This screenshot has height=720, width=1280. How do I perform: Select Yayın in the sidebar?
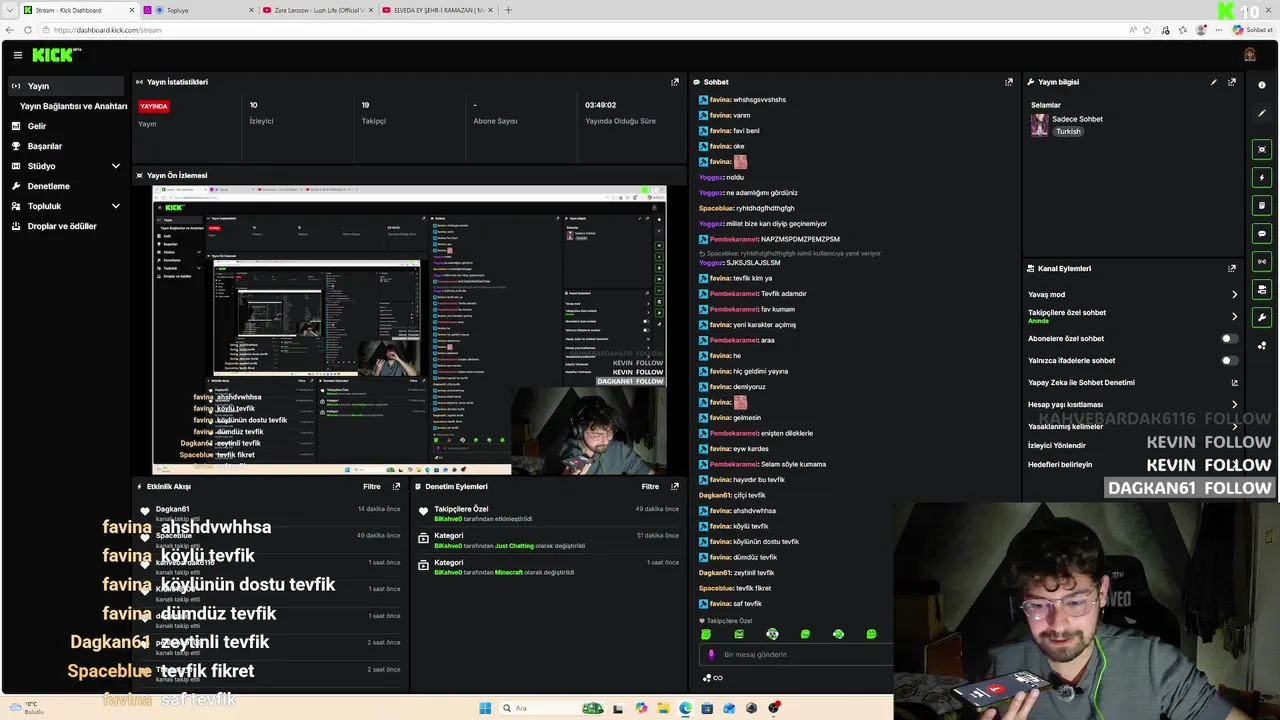pos(68,86)
